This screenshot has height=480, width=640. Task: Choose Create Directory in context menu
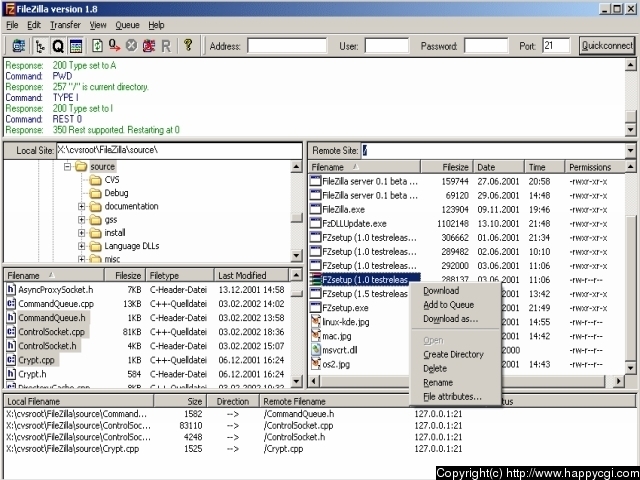click(x=453, y=354)
